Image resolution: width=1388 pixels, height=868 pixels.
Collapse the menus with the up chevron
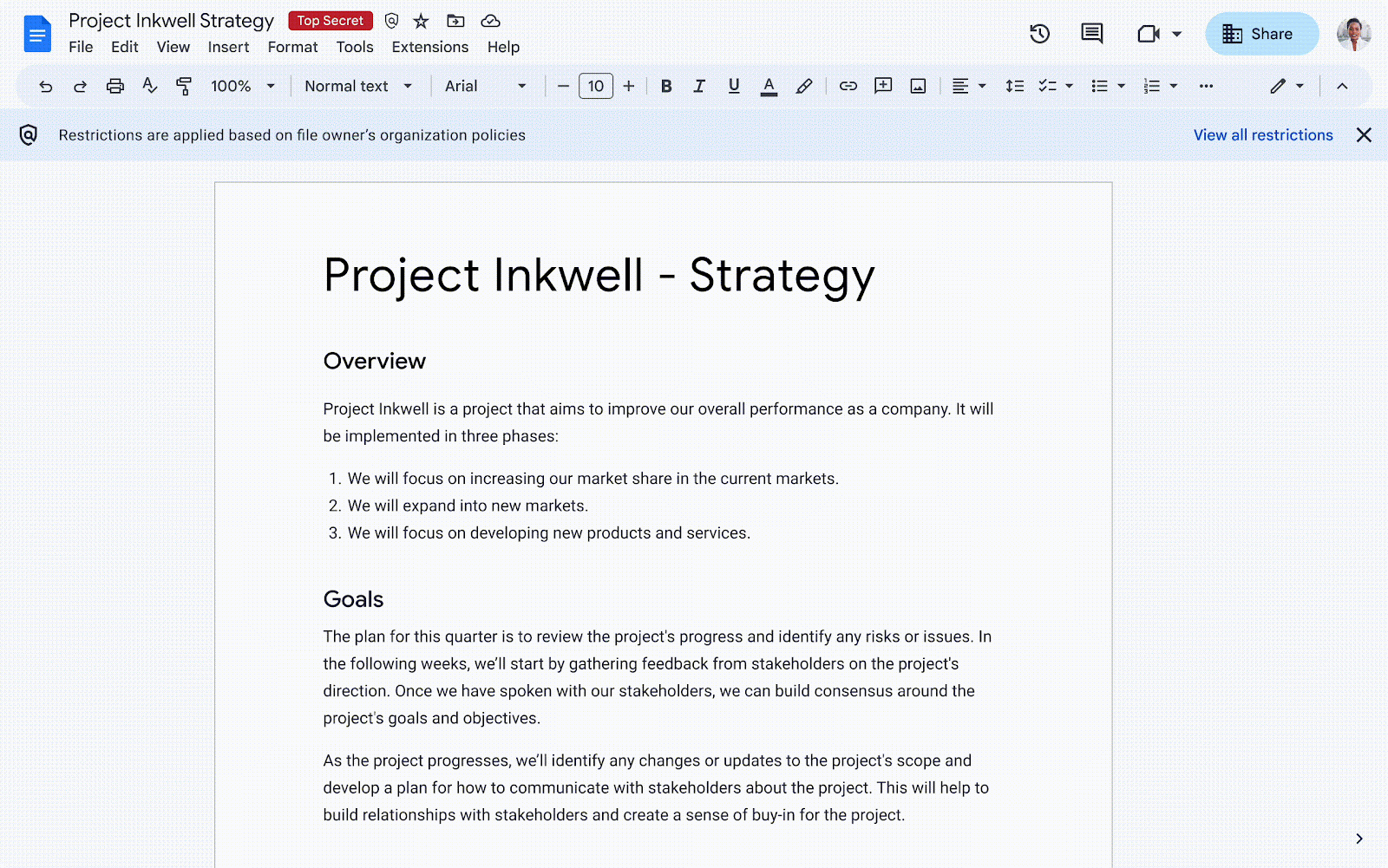[1342, 86]
